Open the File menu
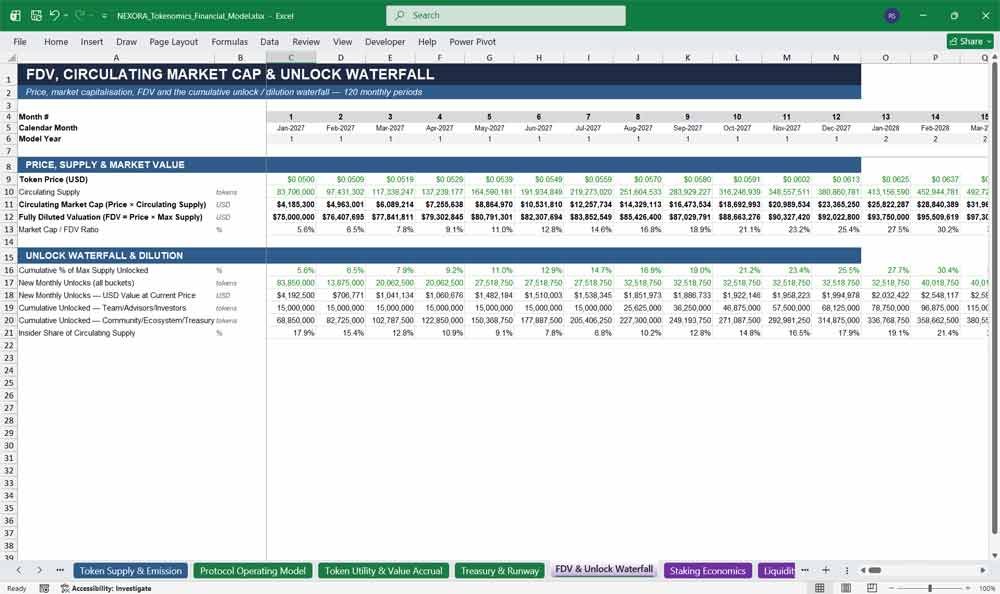The width and height of the screenshot is (1000, 594). tap(20, 41)
